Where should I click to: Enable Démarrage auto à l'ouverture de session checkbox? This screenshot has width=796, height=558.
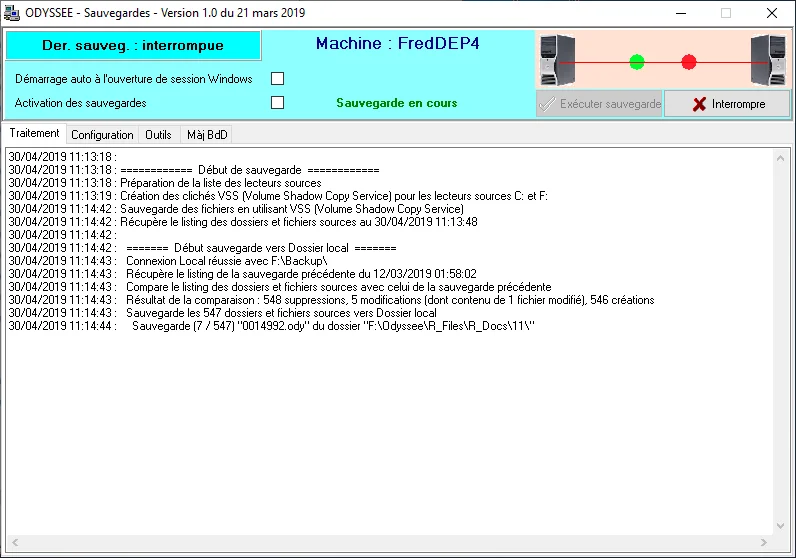tap(277, 79)
